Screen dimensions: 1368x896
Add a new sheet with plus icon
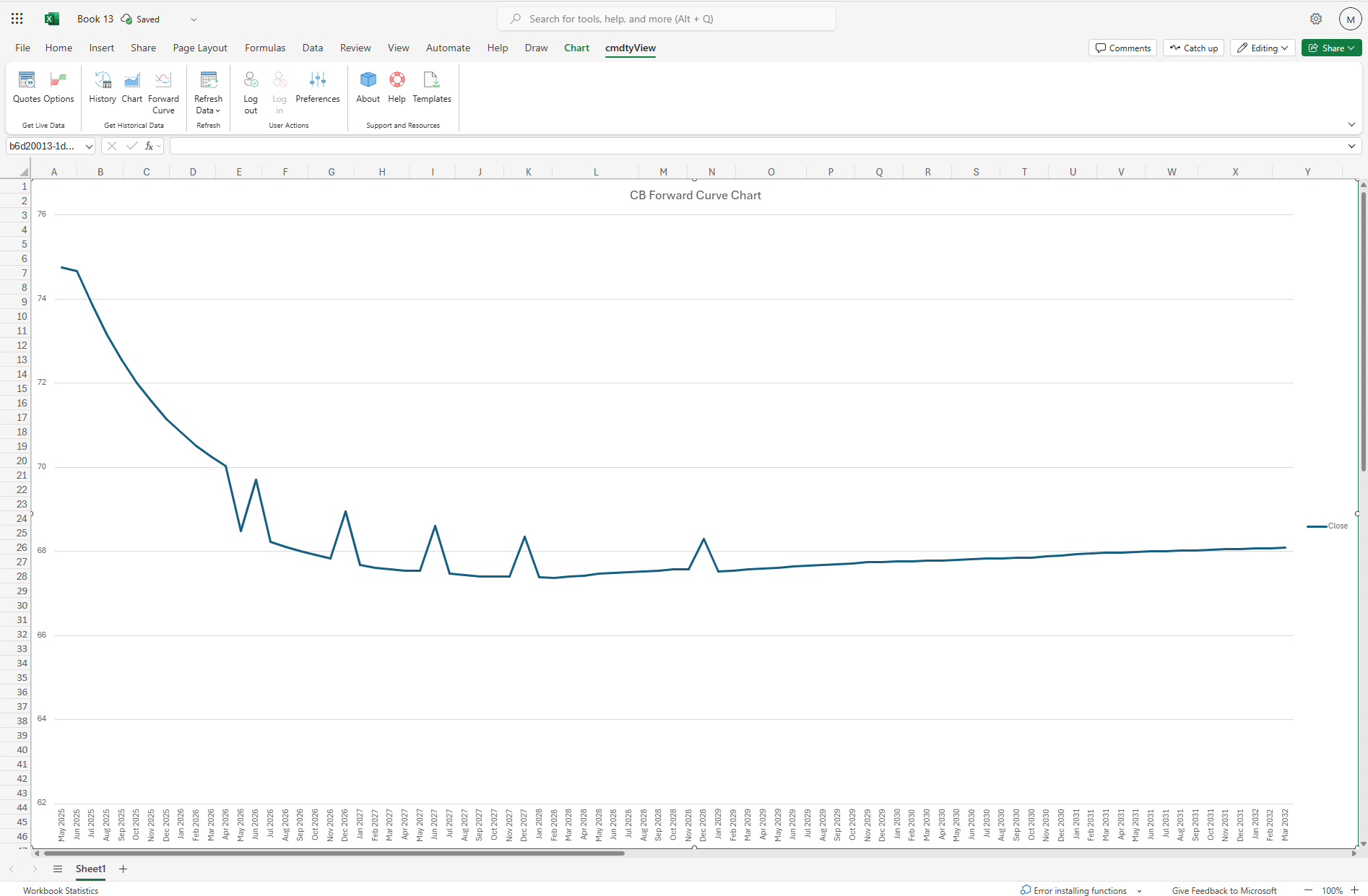coord(123,869)
